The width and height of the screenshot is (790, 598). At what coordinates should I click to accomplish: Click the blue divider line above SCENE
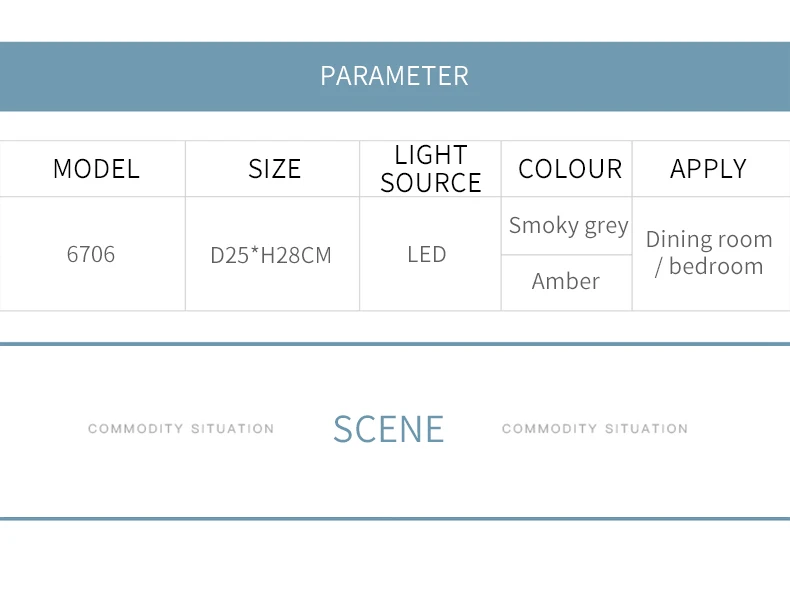pyautogui.click(x=394, y=344)
